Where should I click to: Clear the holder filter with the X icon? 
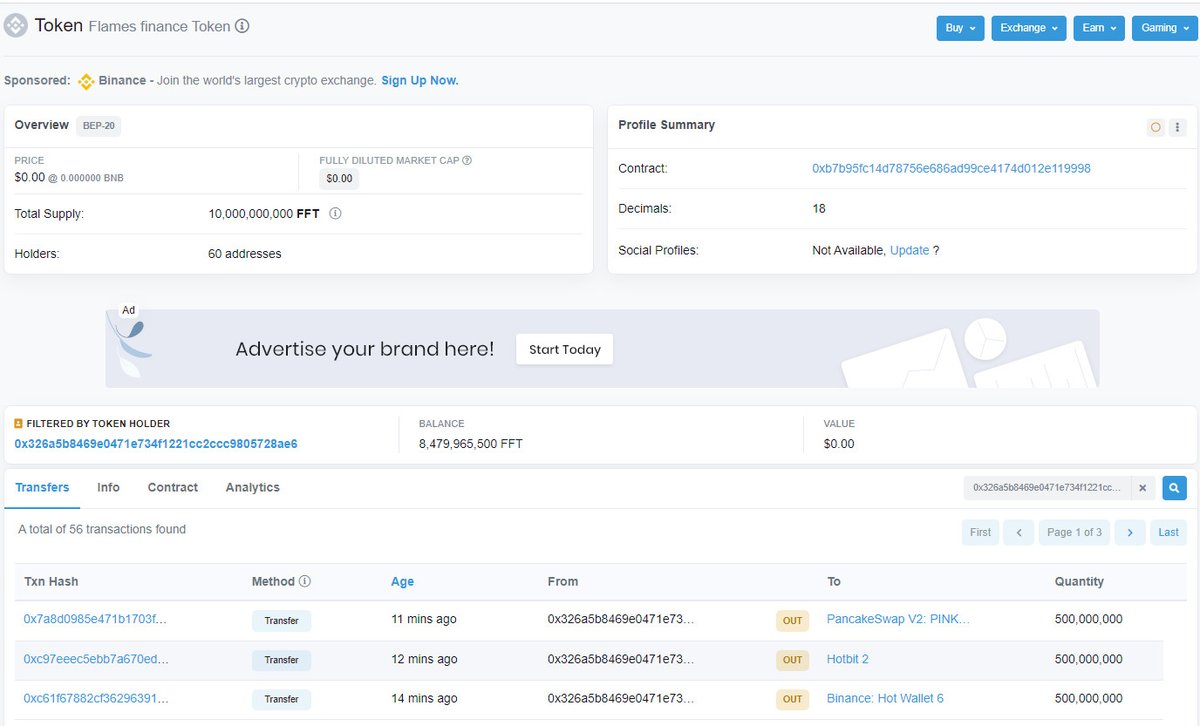click(1142, 488)
